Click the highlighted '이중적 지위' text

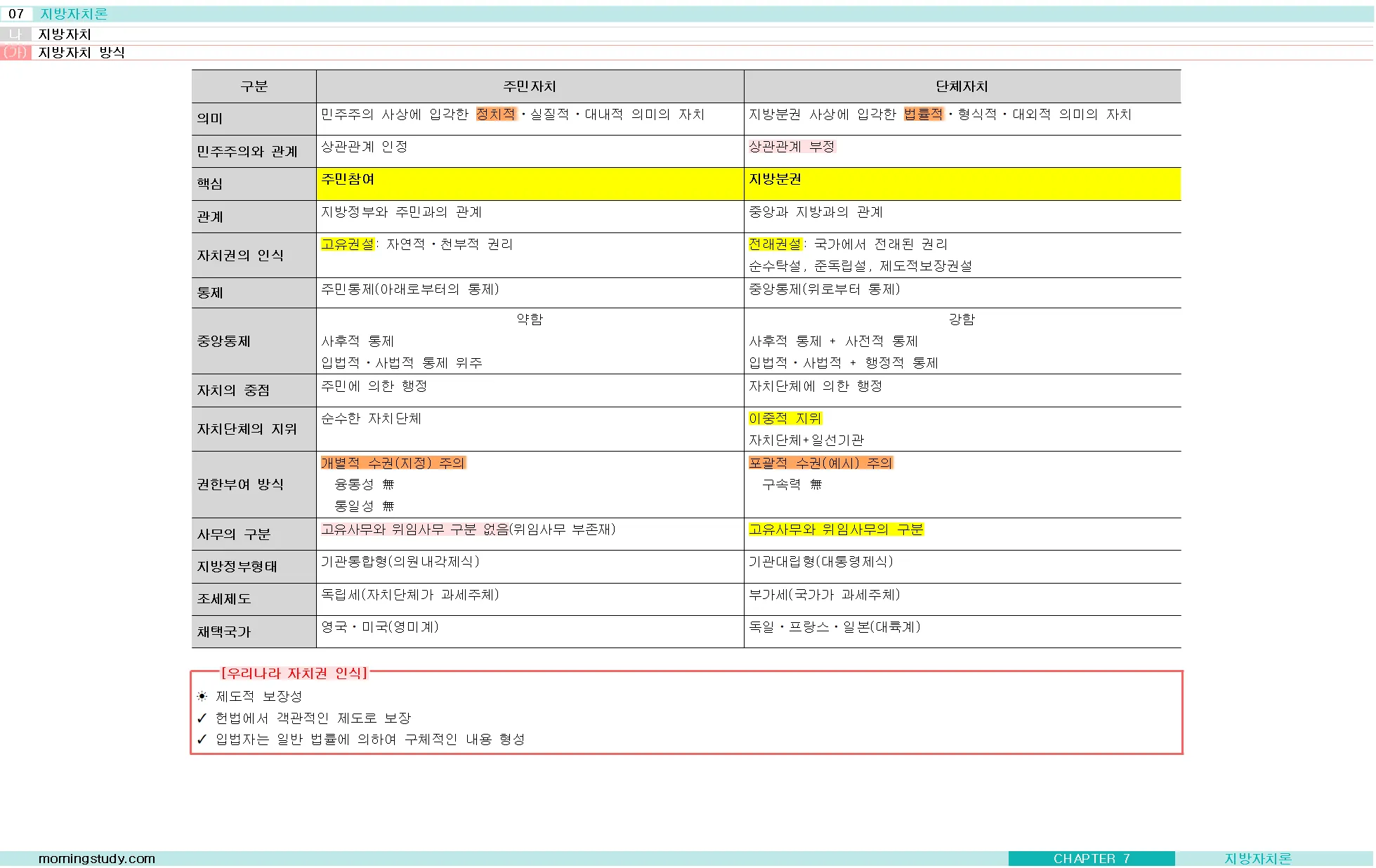785,419
